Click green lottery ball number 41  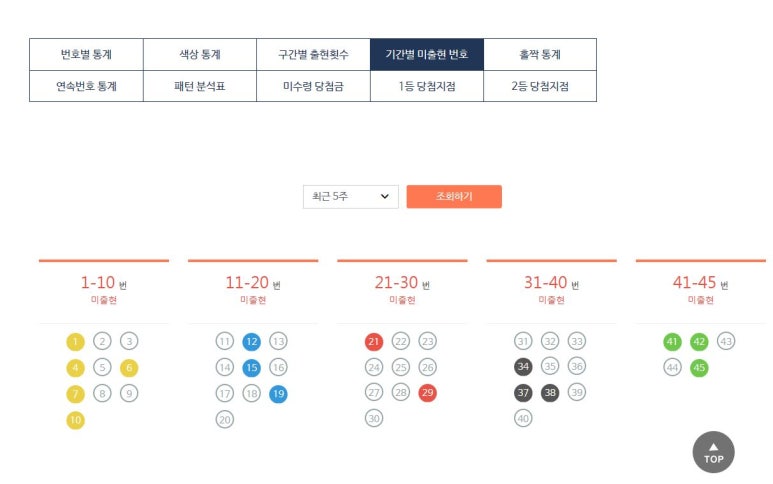672,341
